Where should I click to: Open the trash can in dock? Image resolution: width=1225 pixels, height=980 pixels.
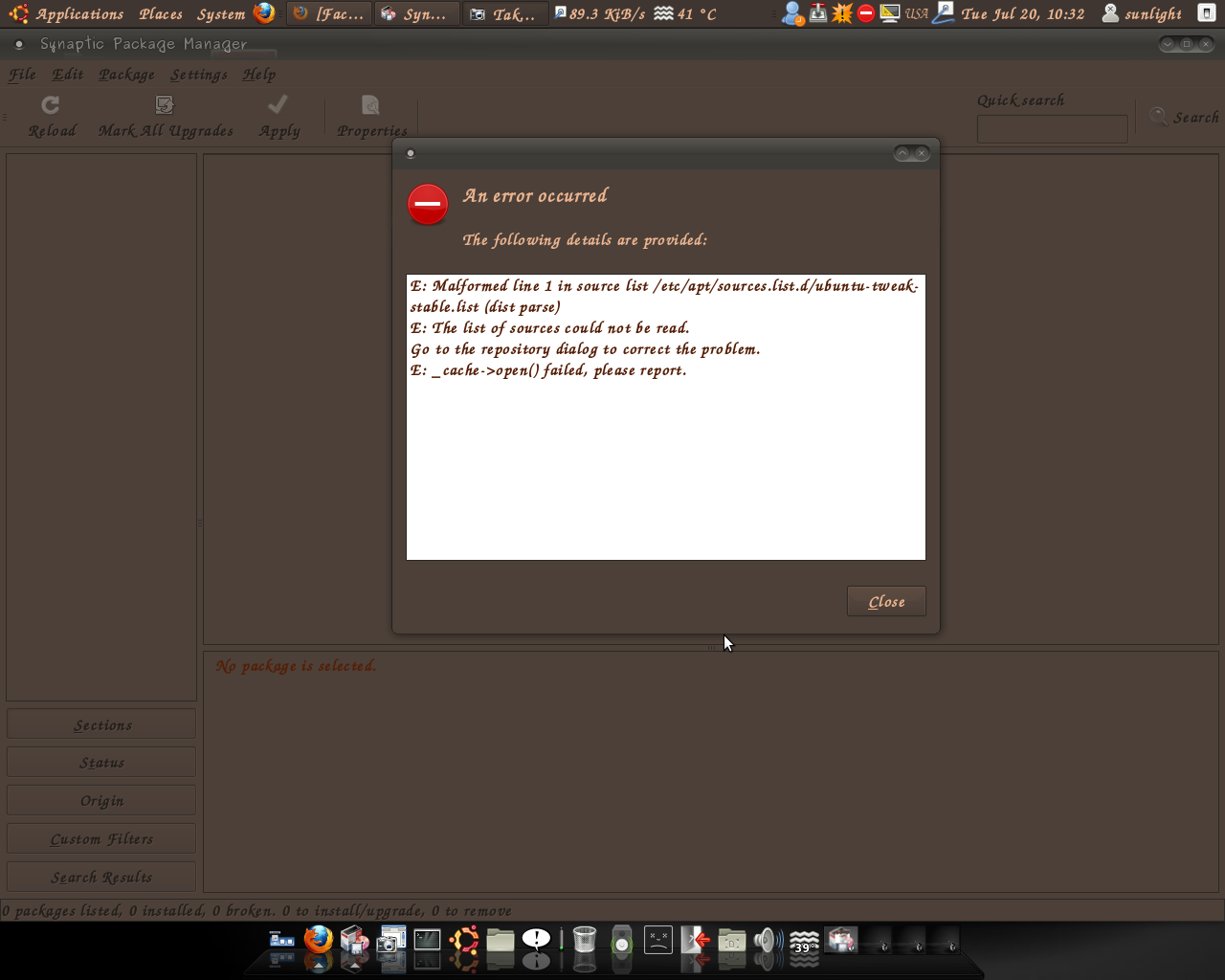click(585, 941)
